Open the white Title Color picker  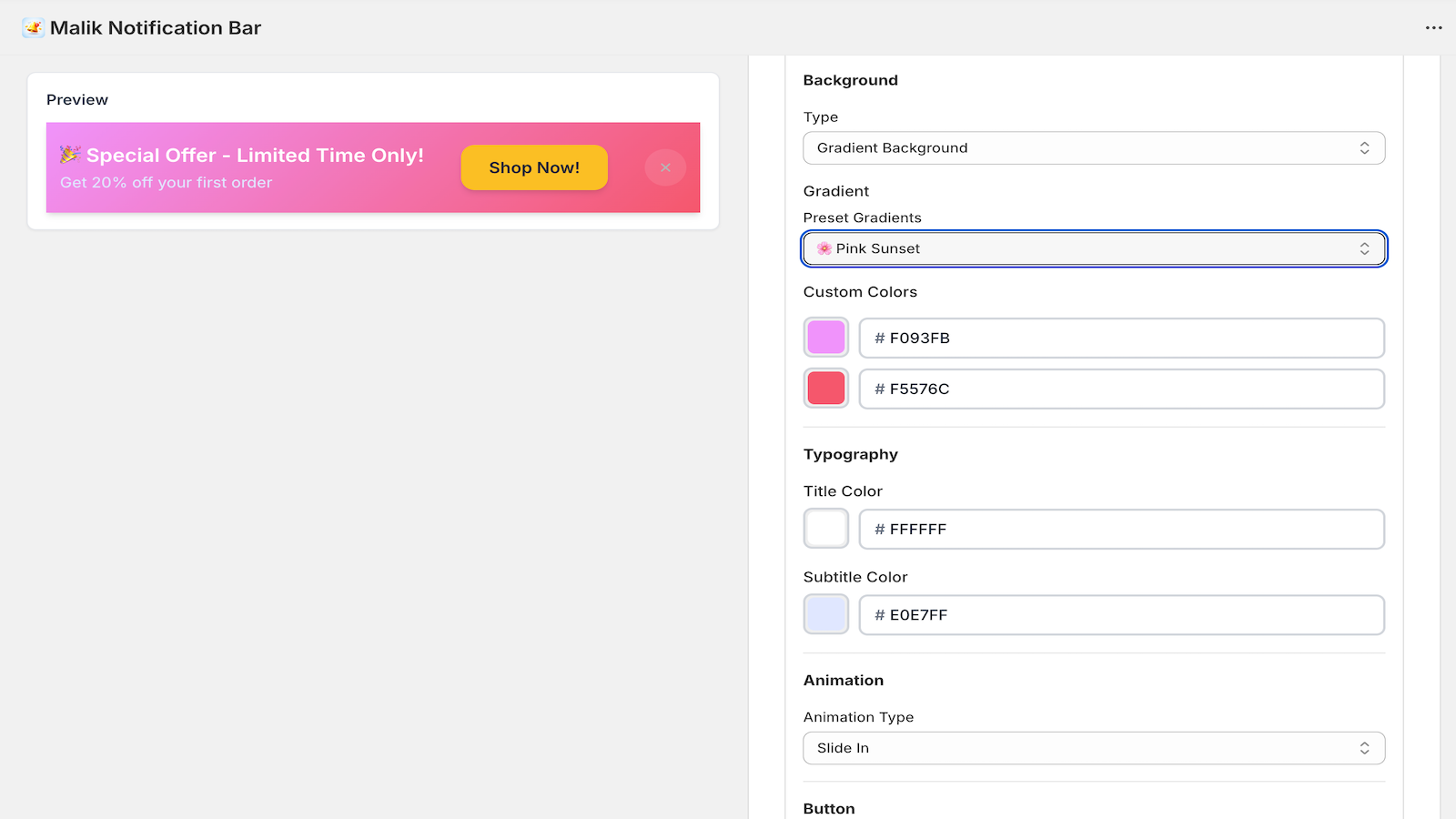(824, 528)
